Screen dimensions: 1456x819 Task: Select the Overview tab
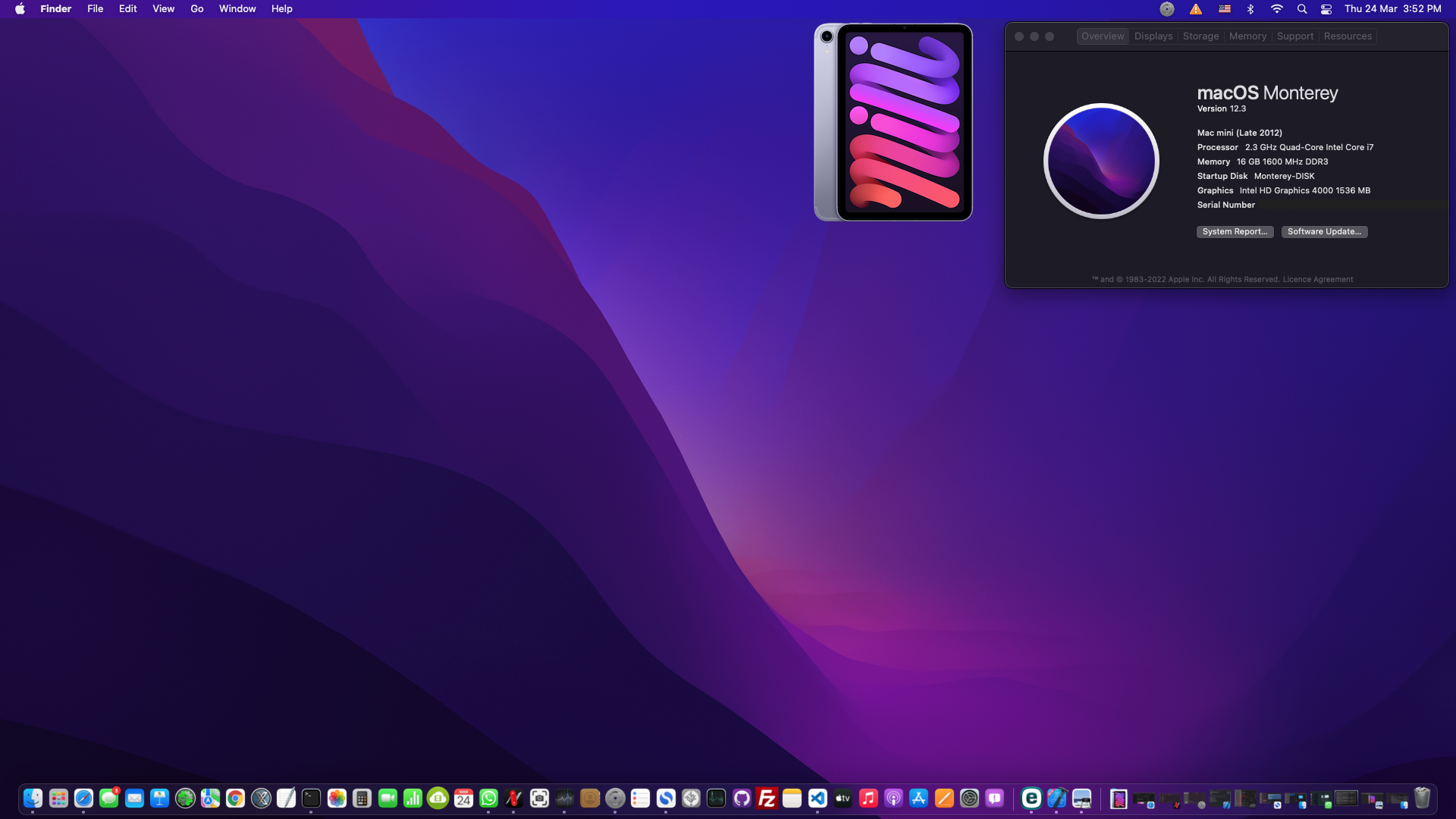1103,36
